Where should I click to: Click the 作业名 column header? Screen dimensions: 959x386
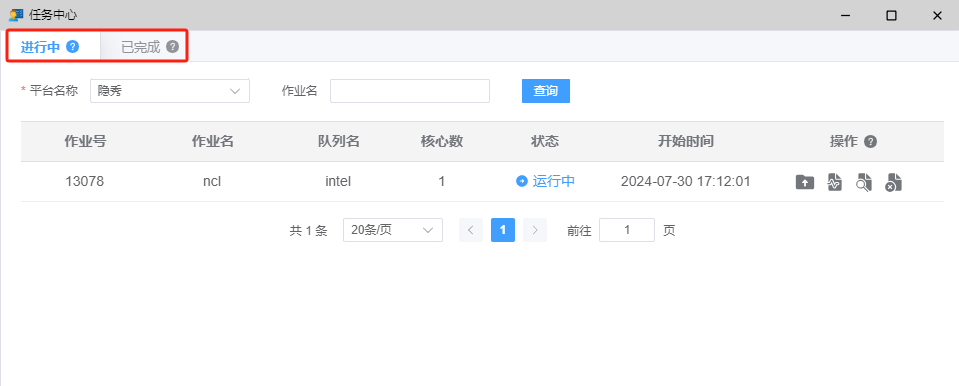point(212,142)
